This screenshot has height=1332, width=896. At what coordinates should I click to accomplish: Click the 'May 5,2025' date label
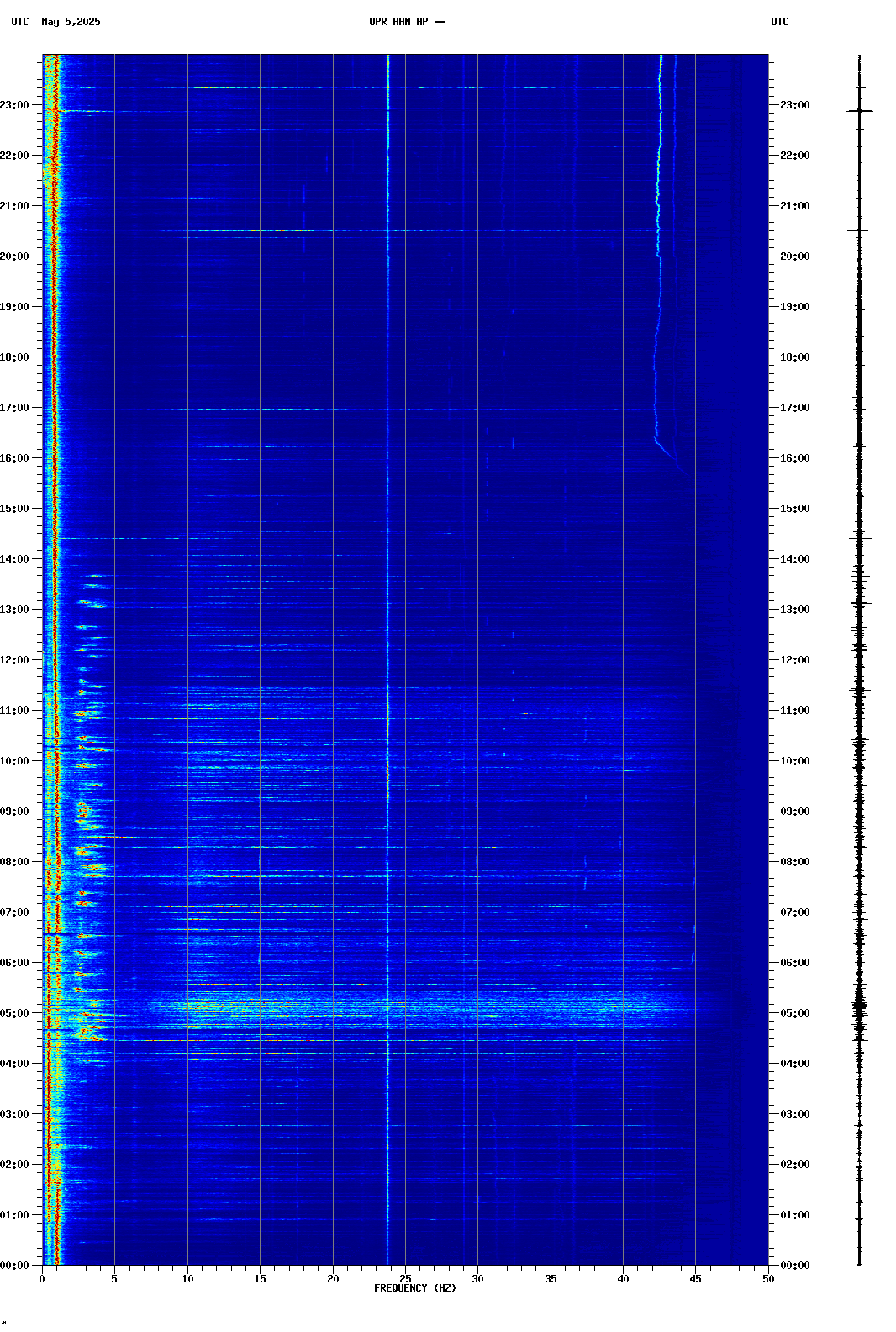pyautogui.click(x=71, y=22)
